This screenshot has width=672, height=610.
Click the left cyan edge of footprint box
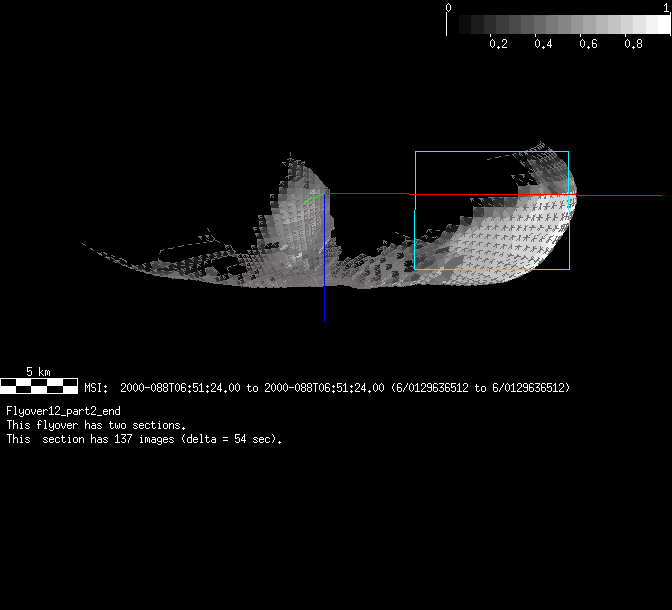point(414,240)
